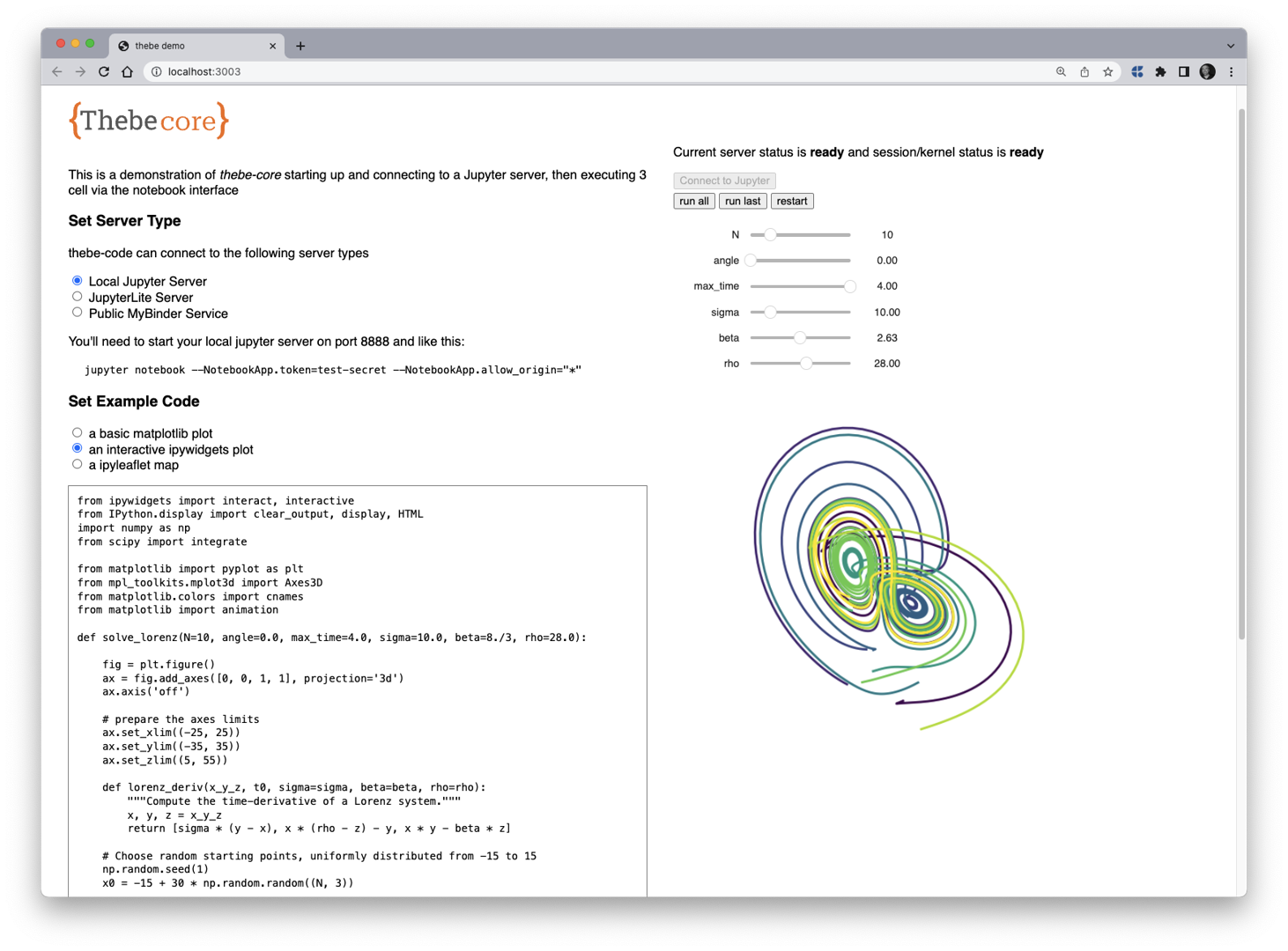Open the browser home page icon

pyautogui.click(x=128, y=72)
